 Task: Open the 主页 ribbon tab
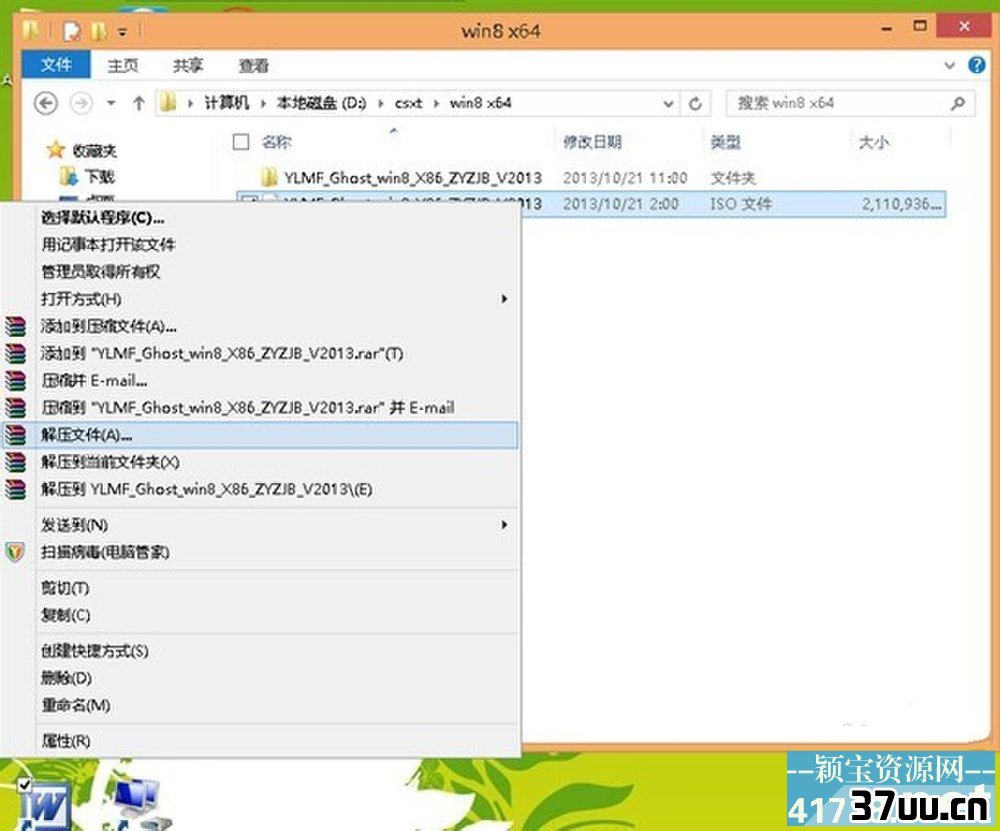pyautogui.click(x=123, y=65)
